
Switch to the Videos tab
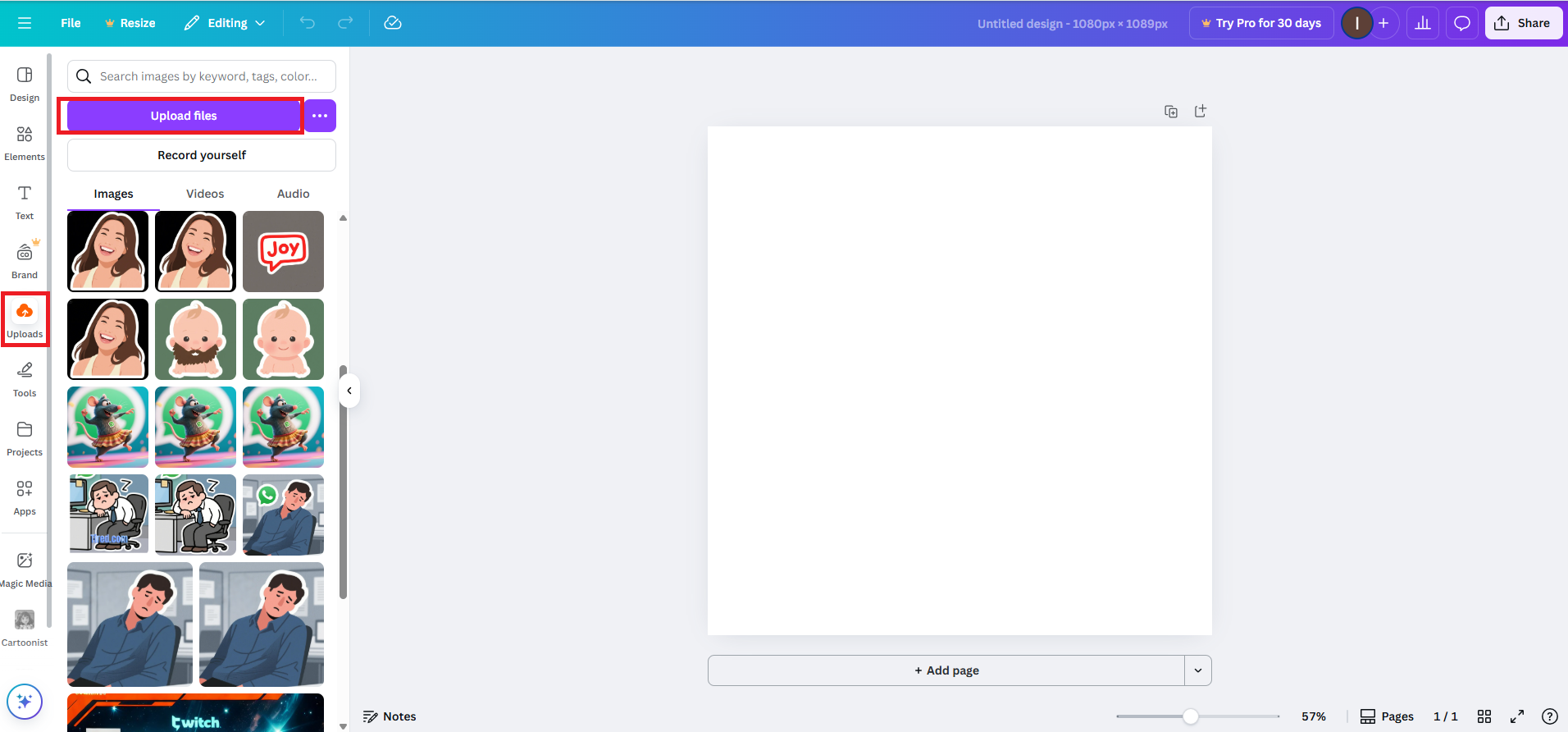pyautogui.click(x=205, y=194)
